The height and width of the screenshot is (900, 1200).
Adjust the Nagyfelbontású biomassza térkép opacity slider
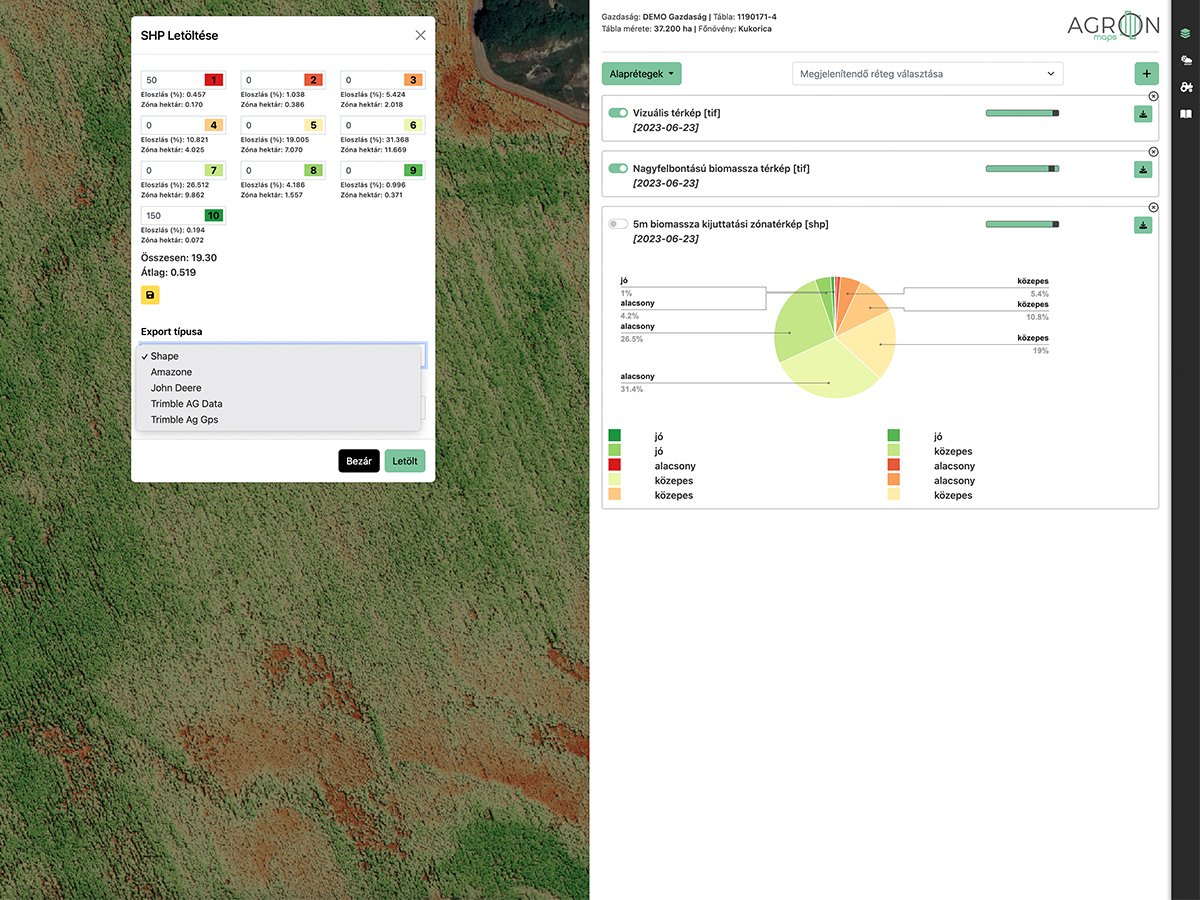point(1022,169)
